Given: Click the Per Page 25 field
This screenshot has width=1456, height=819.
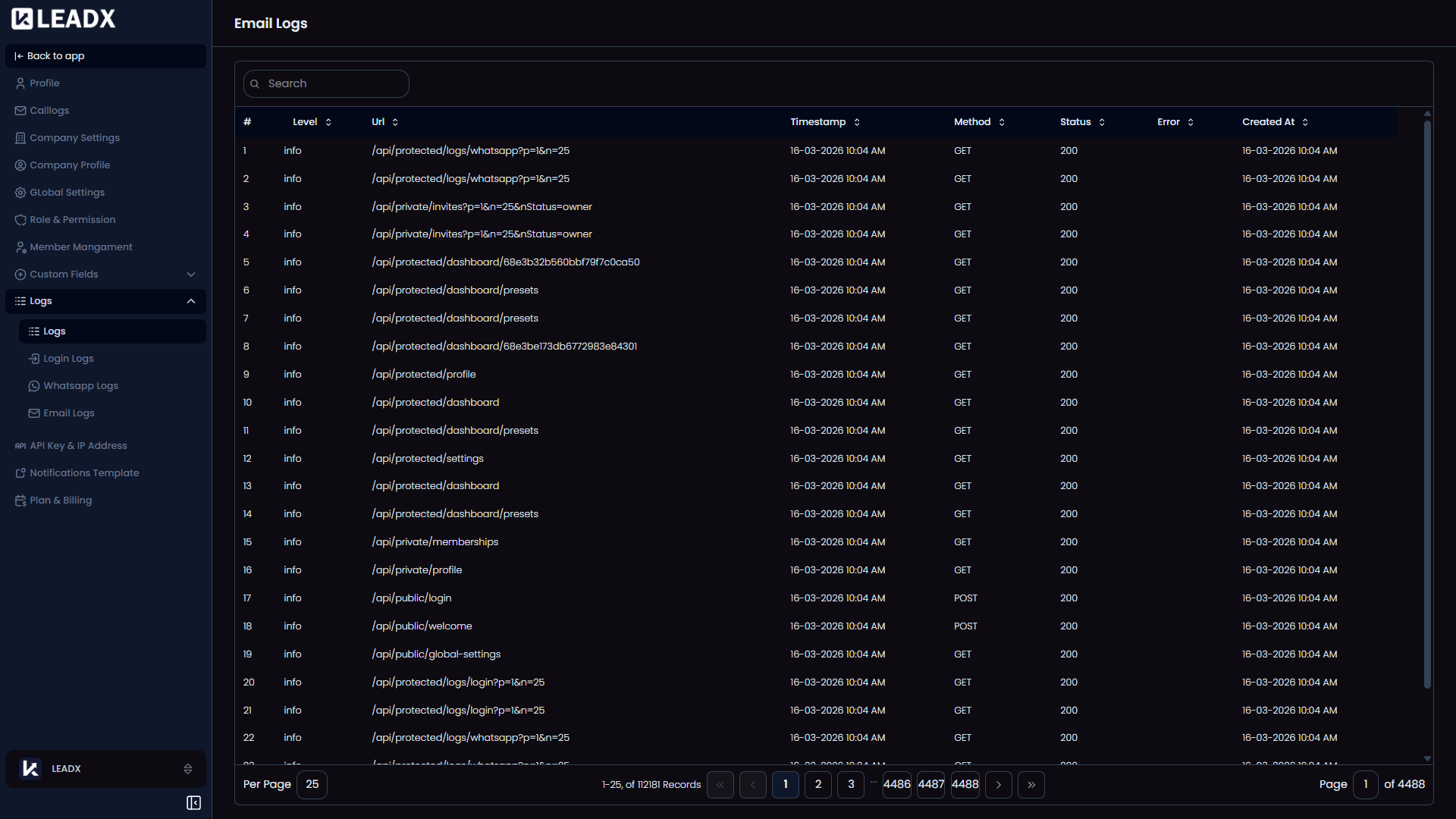Looking at the screenshot, I should pos(312,785).
